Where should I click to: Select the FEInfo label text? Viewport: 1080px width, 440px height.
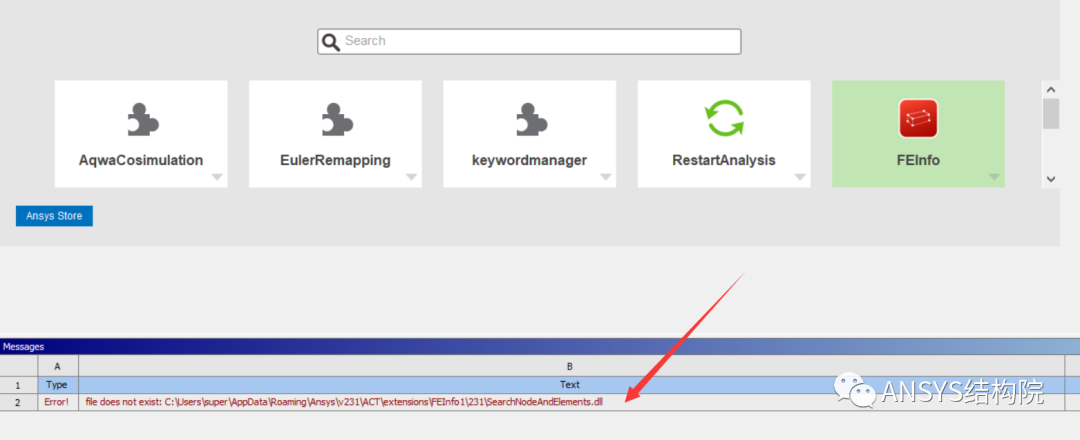point(918,160)
